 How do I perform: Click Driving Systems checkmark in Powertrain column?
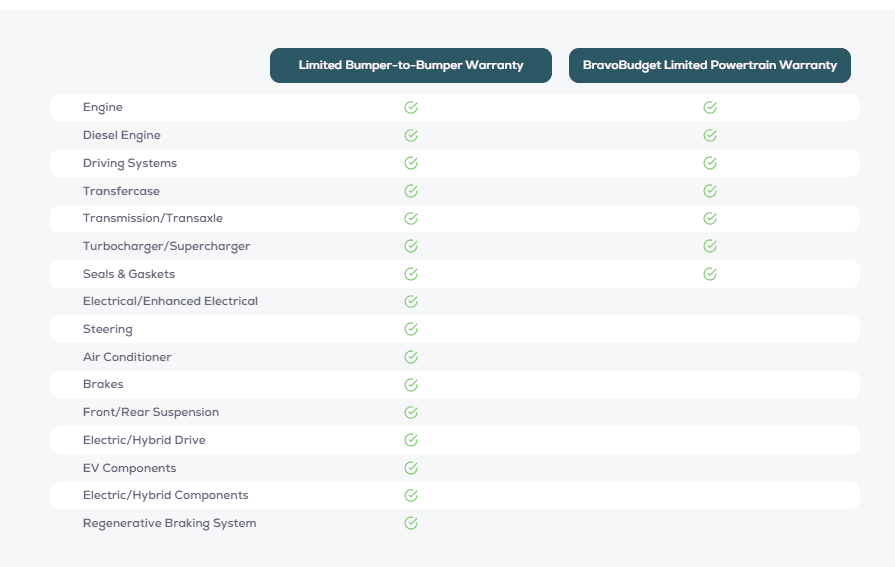pyautogui.click(x=709, y=163)
